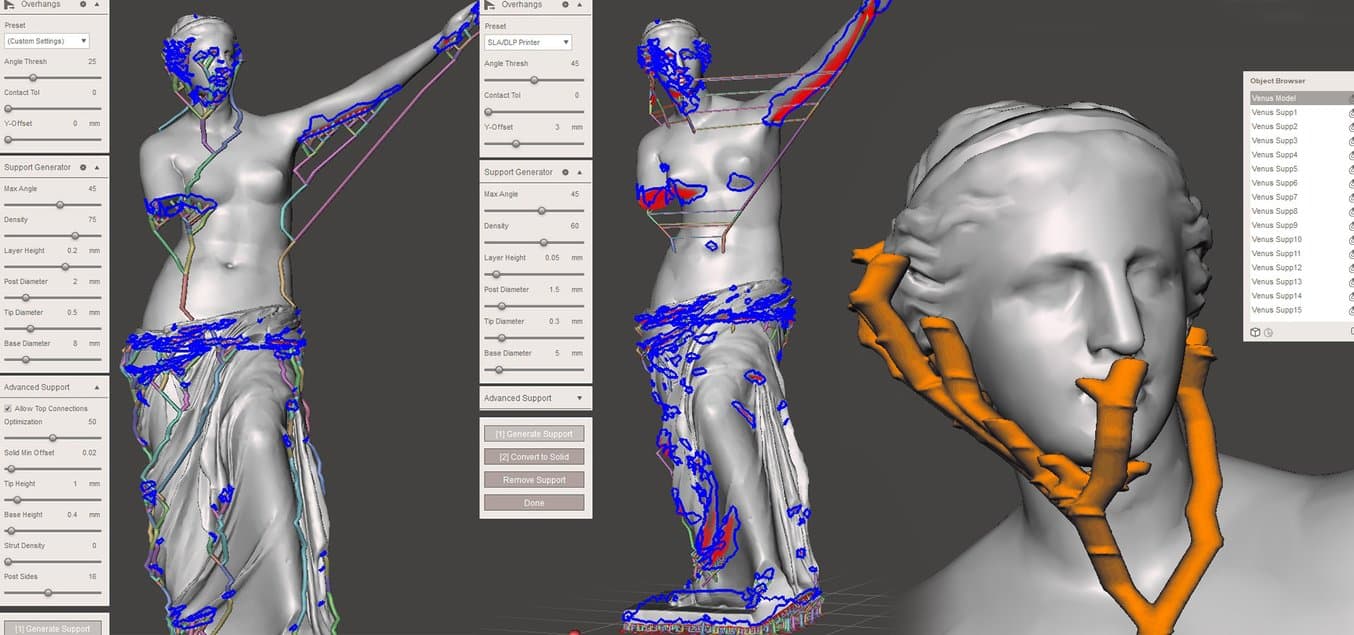Click the Support Generator gear icon in left panel
The height and width of the screenshot is (635, 1354).
point(83,168)
